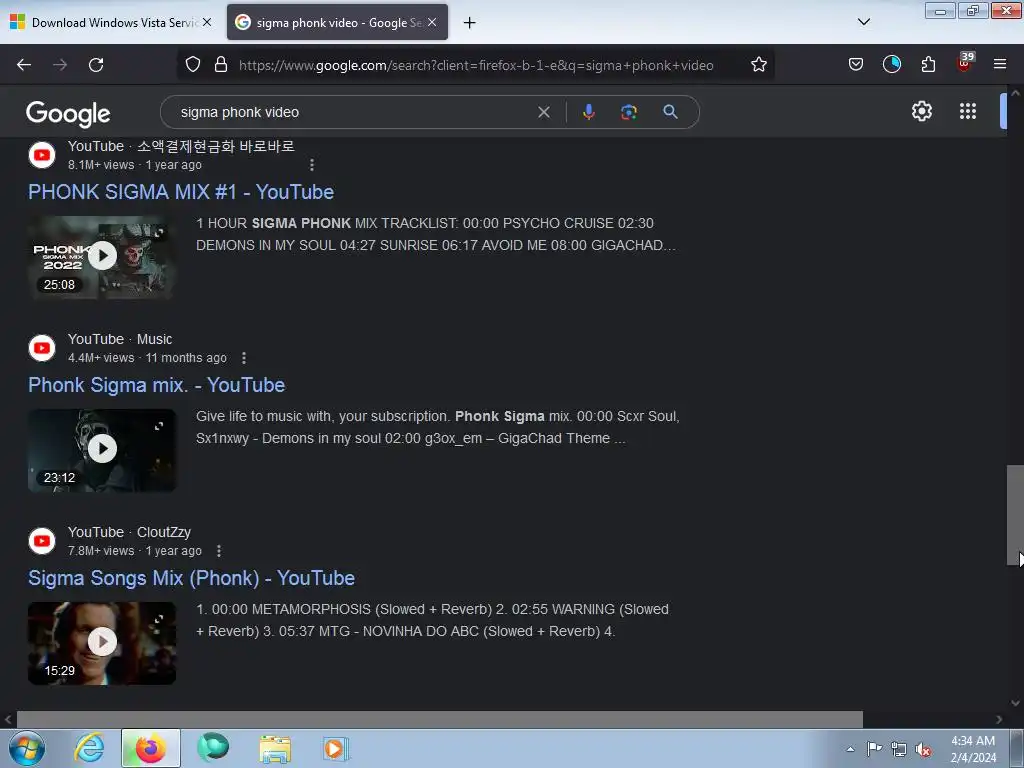
Task: Start a voice search with microphone
Action: point(588,112)
